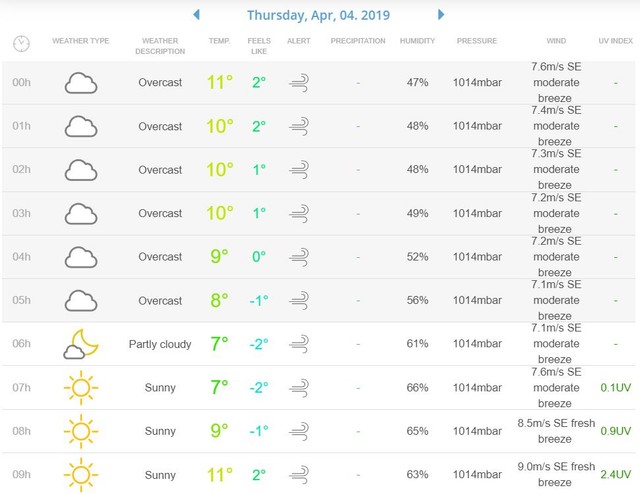Click the Weather Type column header
The image size is (640, 494).
[80, 41]
